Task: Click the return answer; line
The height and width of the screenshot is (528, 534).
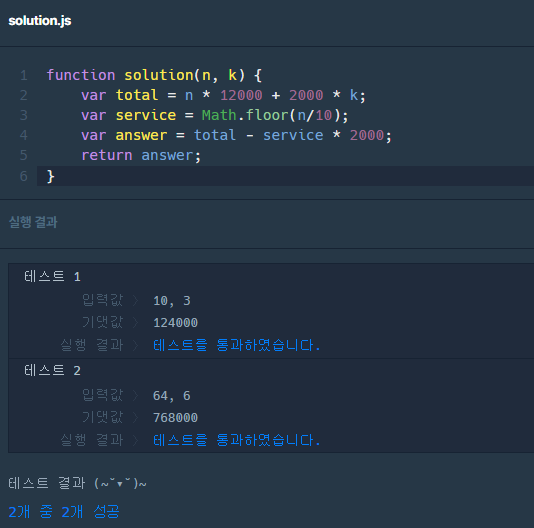Action: (x=141, y=156)
